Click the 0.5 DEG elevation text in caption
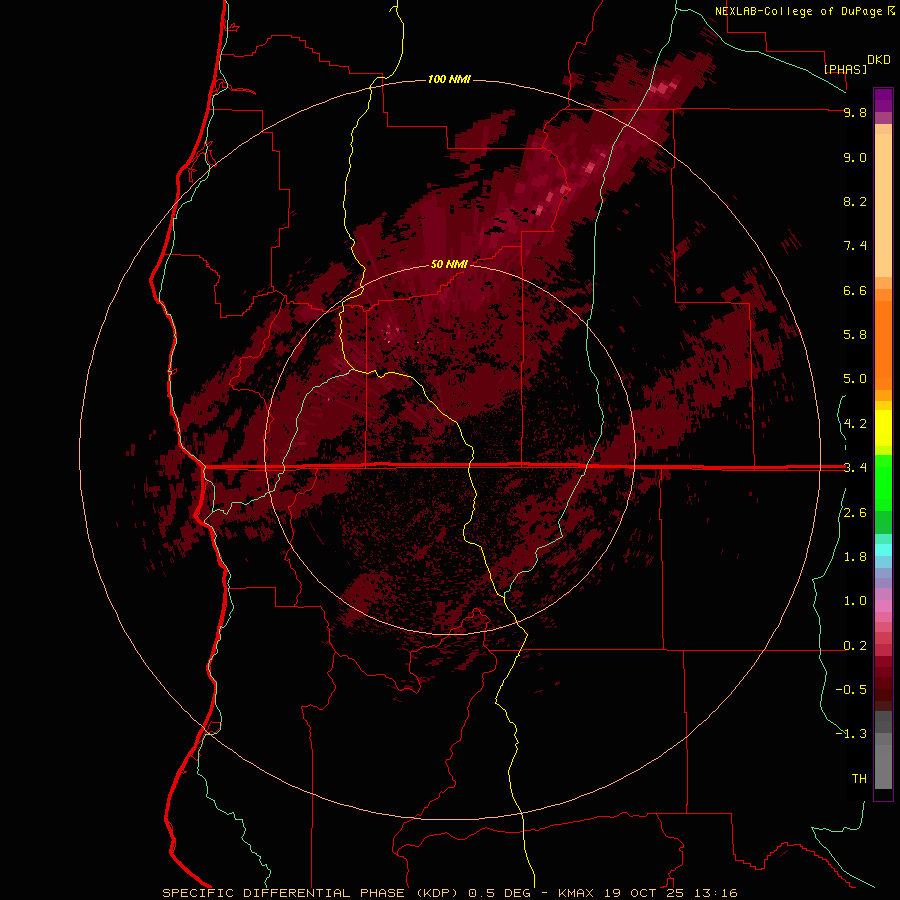 click(x=500, y=893)
